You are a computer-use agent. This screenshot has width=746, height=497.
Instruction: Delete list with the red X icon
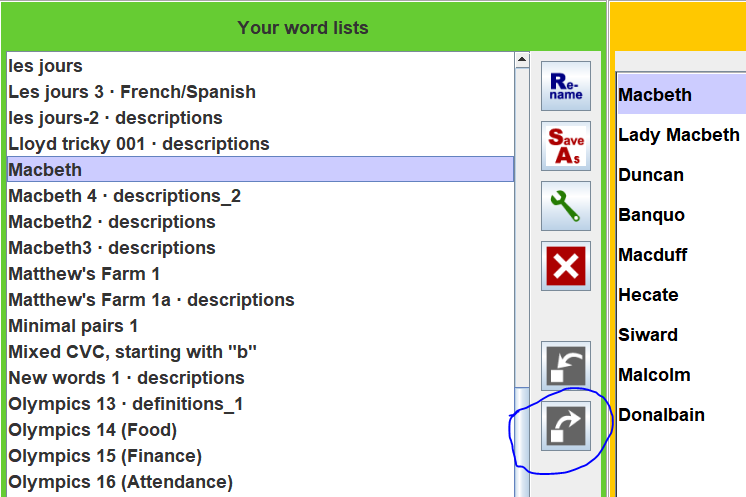coord(566,266)
